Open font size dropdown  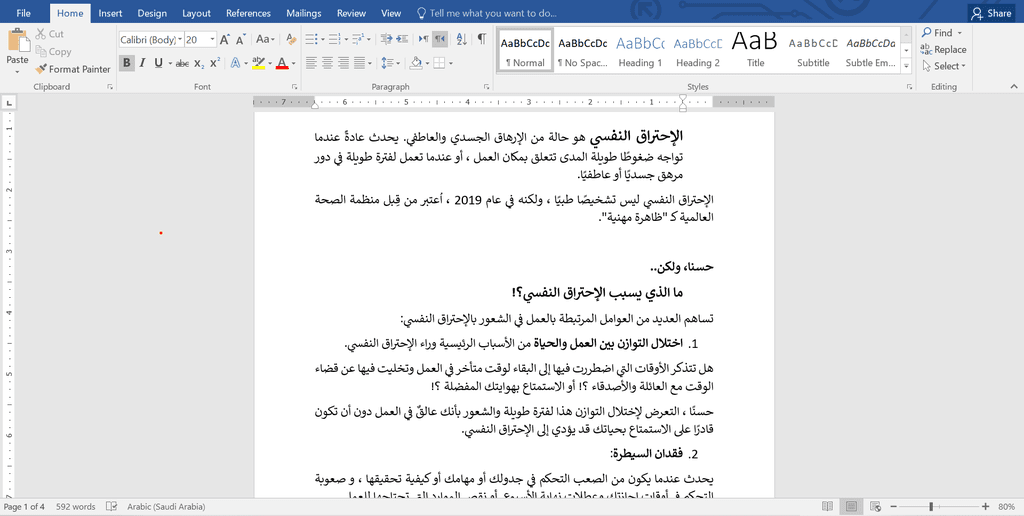pos(212,40)
